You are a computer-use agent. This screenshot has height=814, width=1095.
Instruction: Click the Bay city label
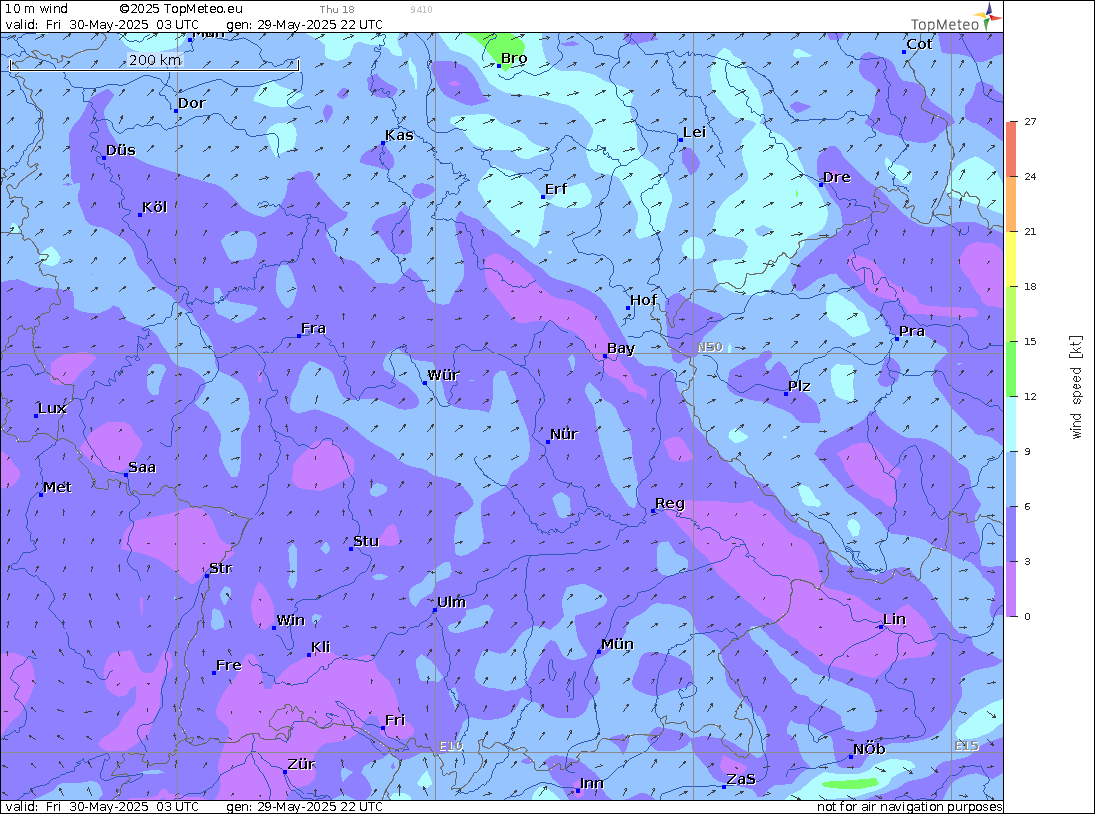click(x=621, y=348)
